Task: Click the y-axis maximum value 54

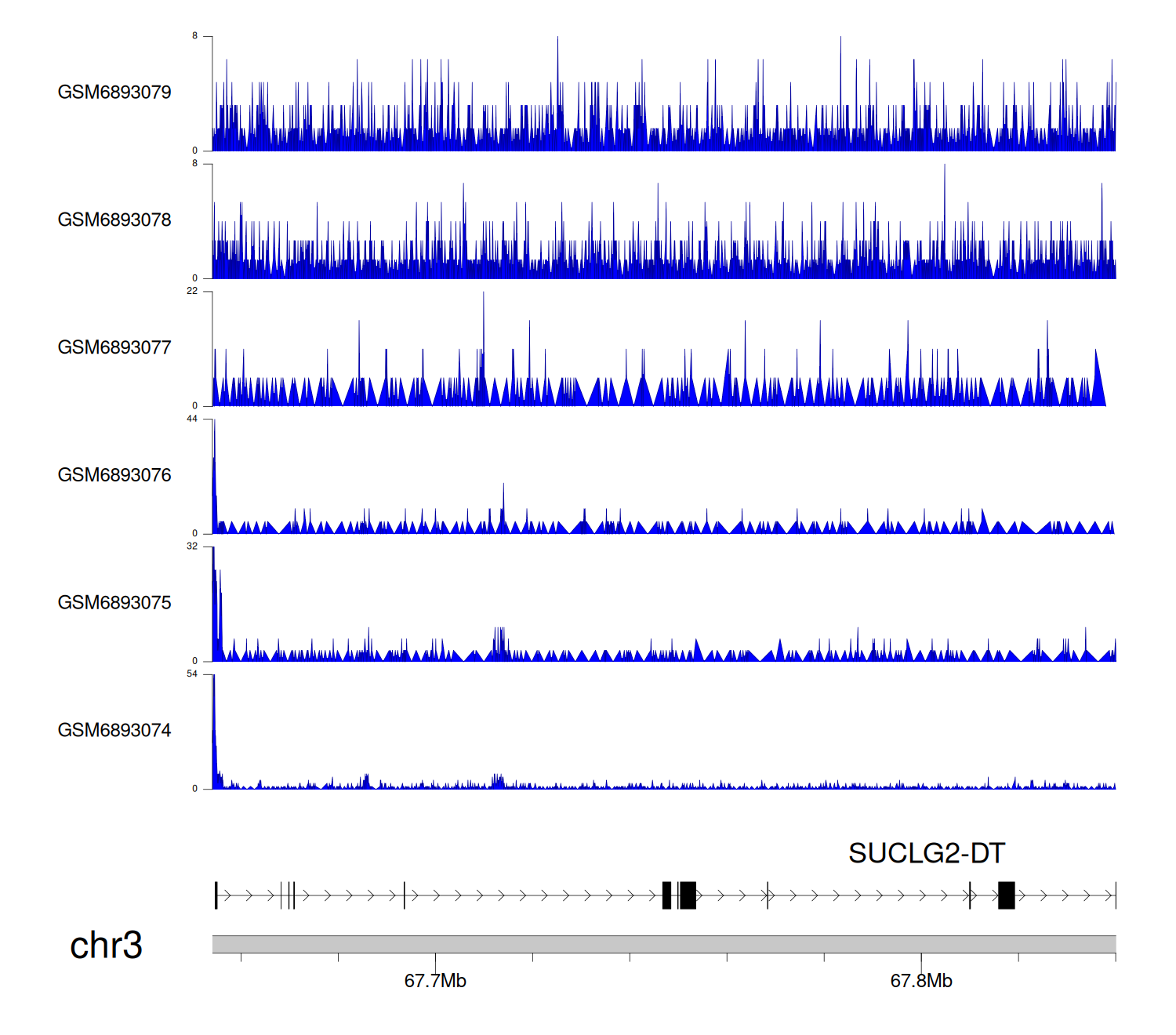Action: [192, 674]
